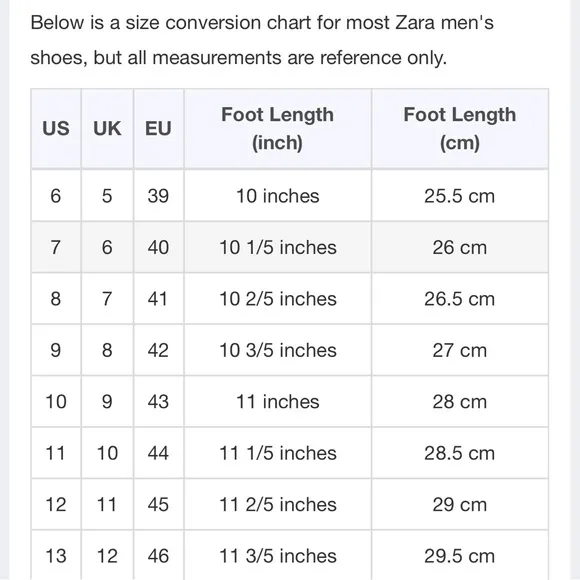This screenshot has height=580, width=580.
Task: Click the 28.5 cm cell
Action: (x=460, y=453)
